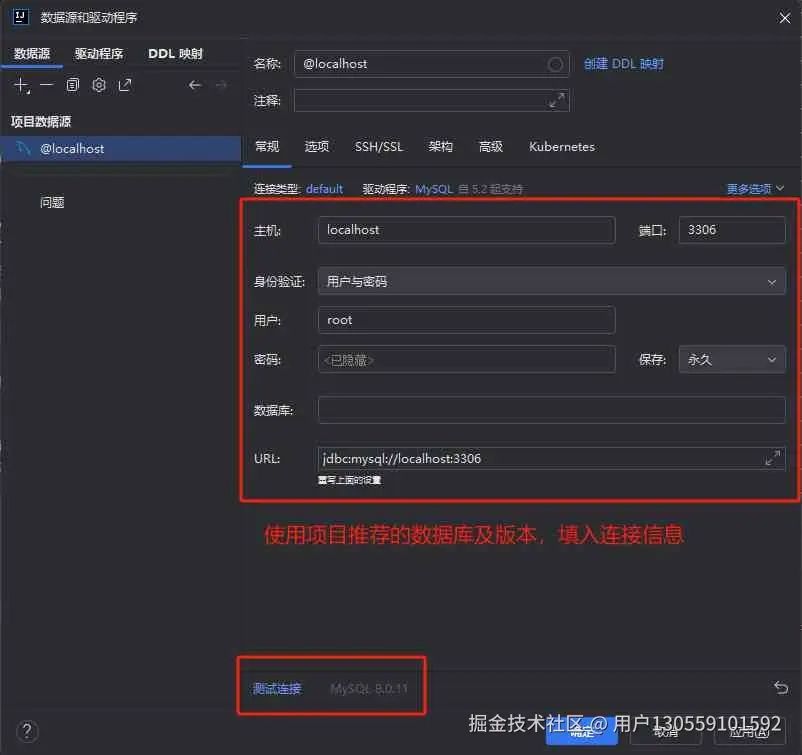Image resolution: width=802 pixels, height=755 pixels.
Task: Open the 身份验证 authentication dropdown
Action: [x=551, y=281]
